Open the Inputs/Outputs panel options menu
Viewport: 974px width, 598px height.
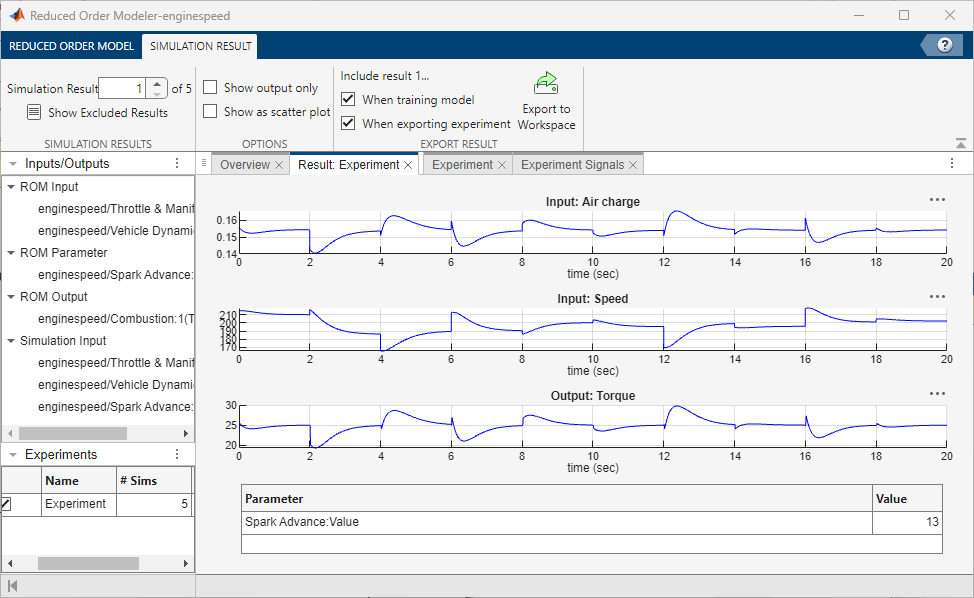pyautogui.click(x=177, y=163)
